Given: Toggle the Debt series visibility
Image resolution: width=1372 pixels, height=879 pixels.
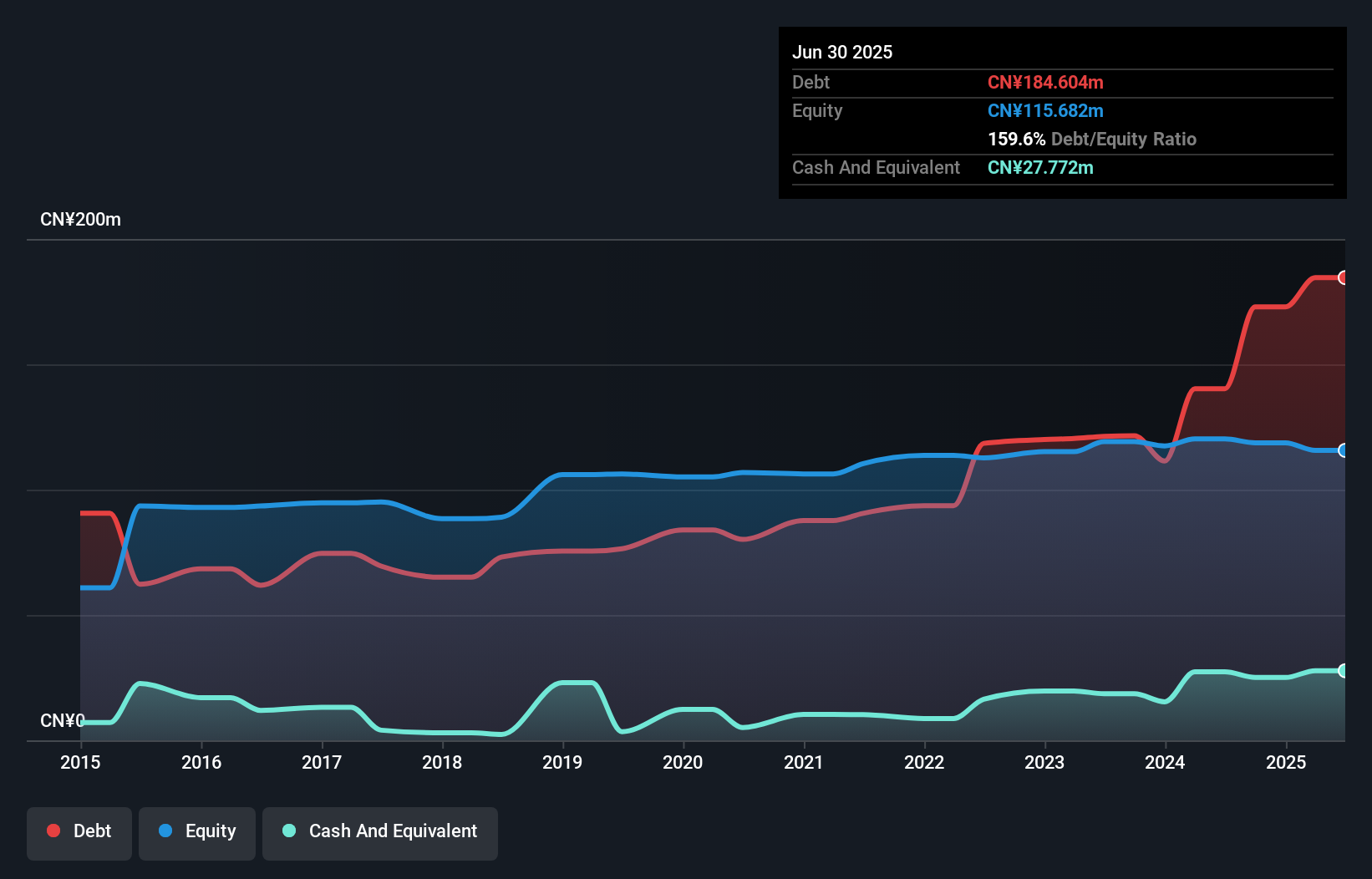Looking at the screenshot, I should tap(79, 832).
